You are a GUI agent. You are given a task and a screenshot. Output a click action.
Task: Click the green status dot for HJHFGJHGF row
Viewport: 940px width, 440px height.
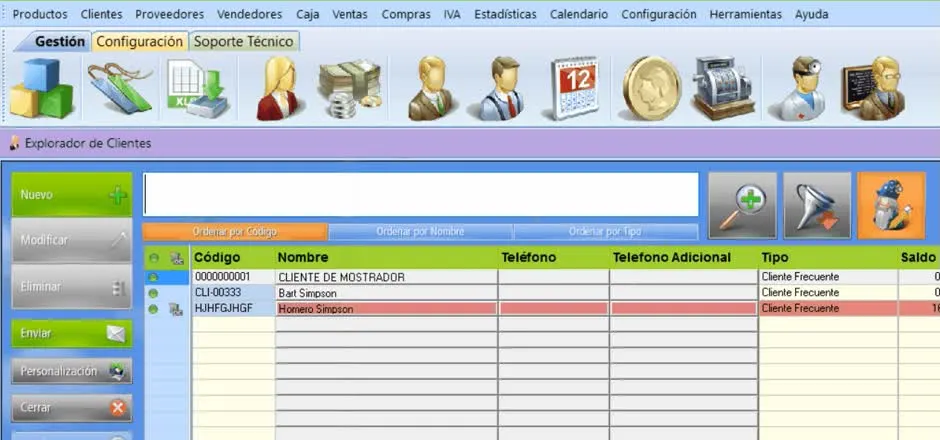pos(153,309)
